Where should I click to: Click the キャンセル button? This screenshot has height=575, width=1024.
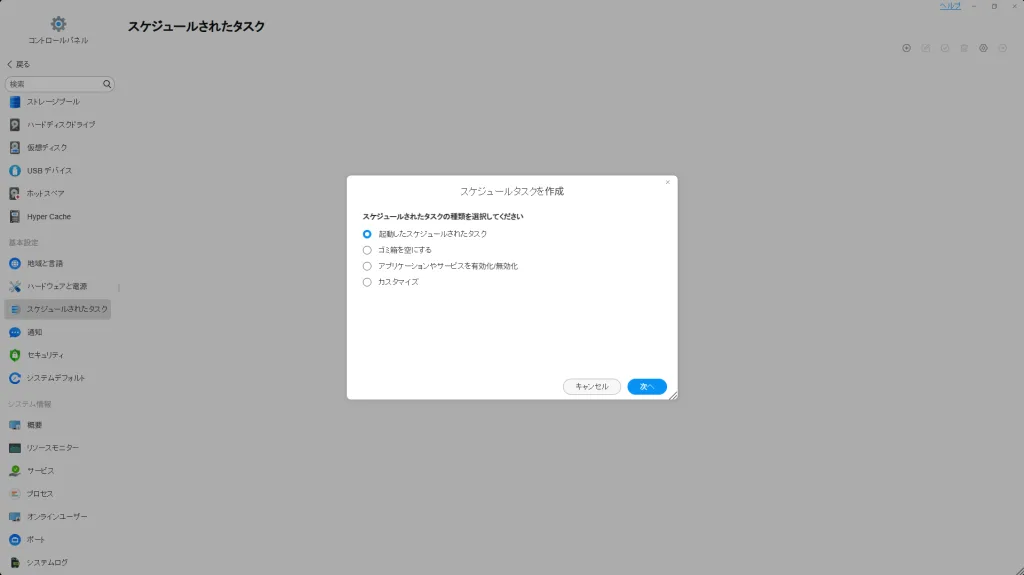coord(592,387)
